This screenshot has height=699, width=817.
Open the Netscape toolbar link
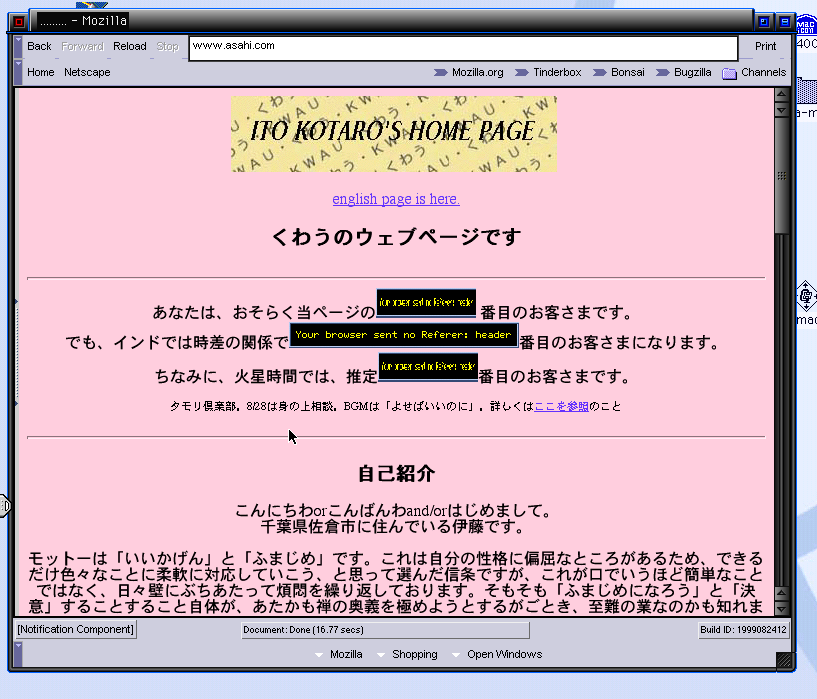coord(87,72)
